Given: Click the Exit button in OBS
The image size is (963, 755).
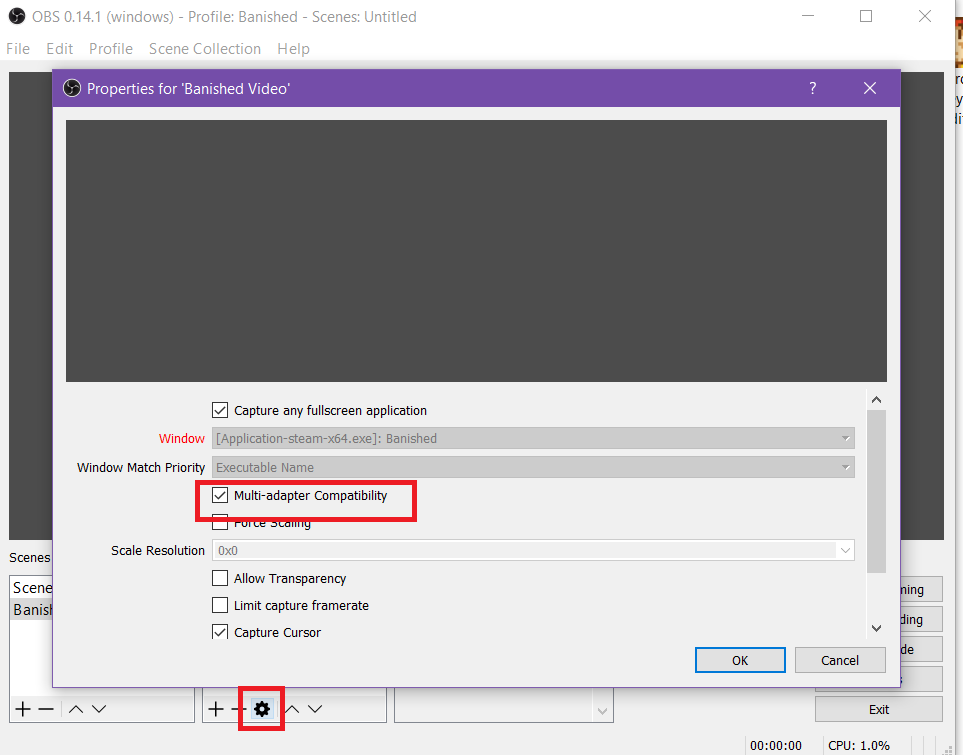Looking at the screenshot, I should (x=879, y=710).
